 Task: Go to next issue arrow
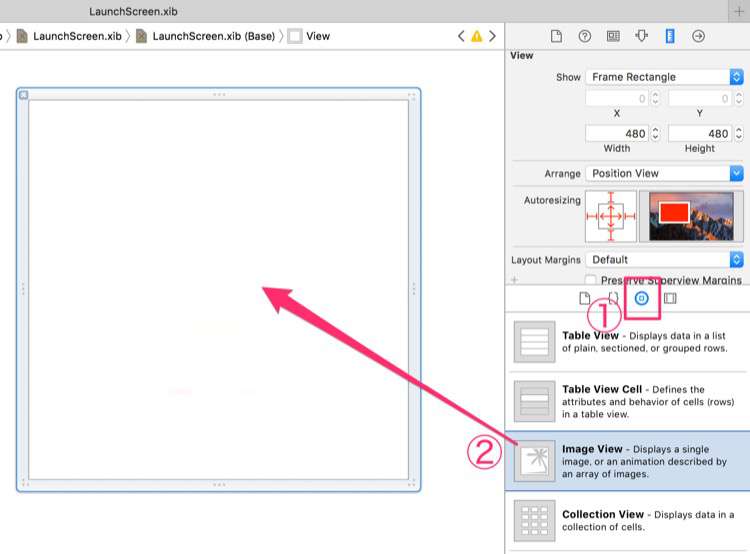tap(492, 36)
